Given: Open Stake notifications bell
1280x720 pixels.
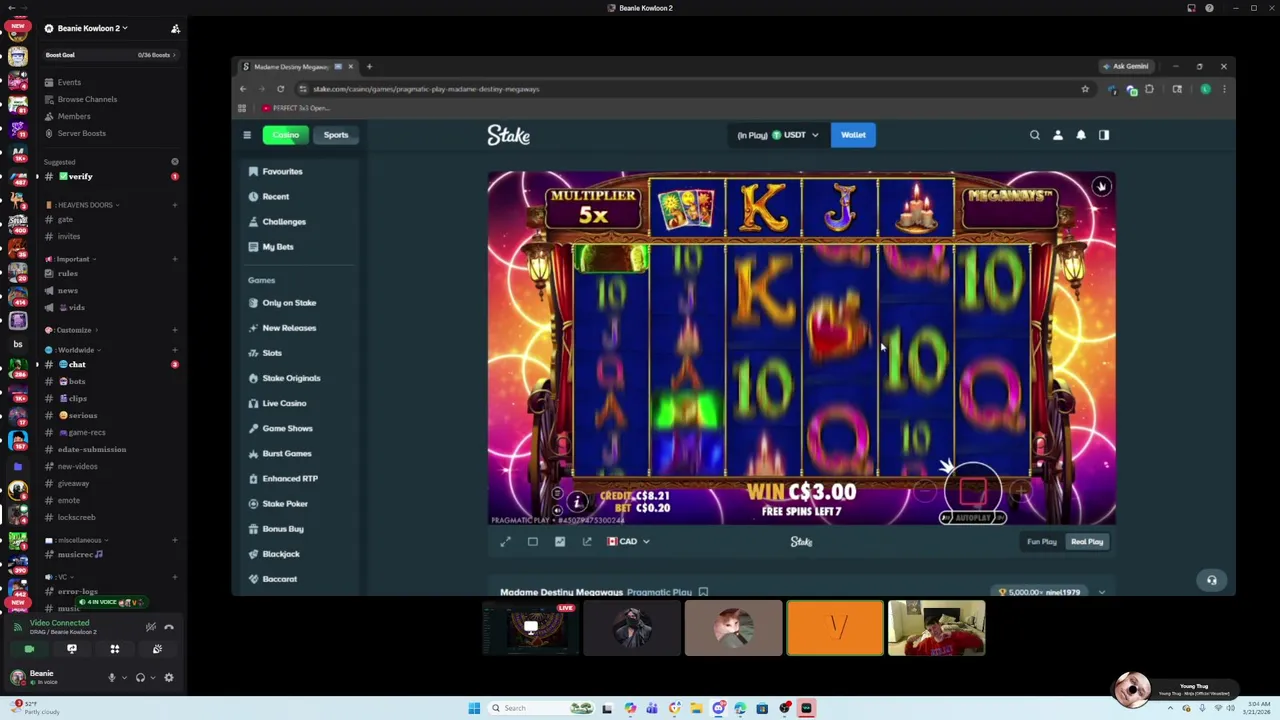Looking at the screenshot, I should pyautogui.click(x=1081, y=135).
